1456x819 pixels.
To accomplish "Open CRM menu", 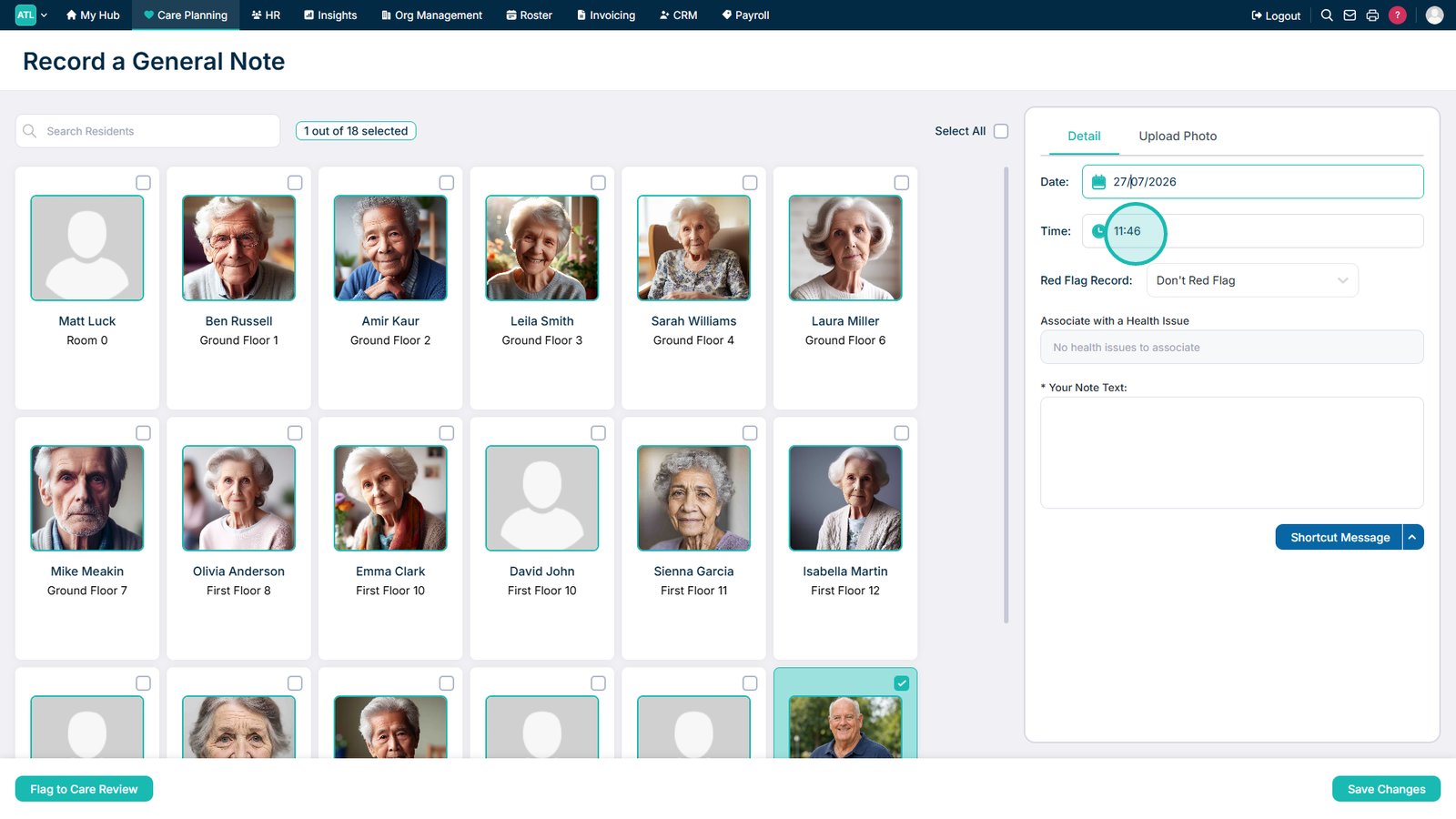I will (678, 15).
